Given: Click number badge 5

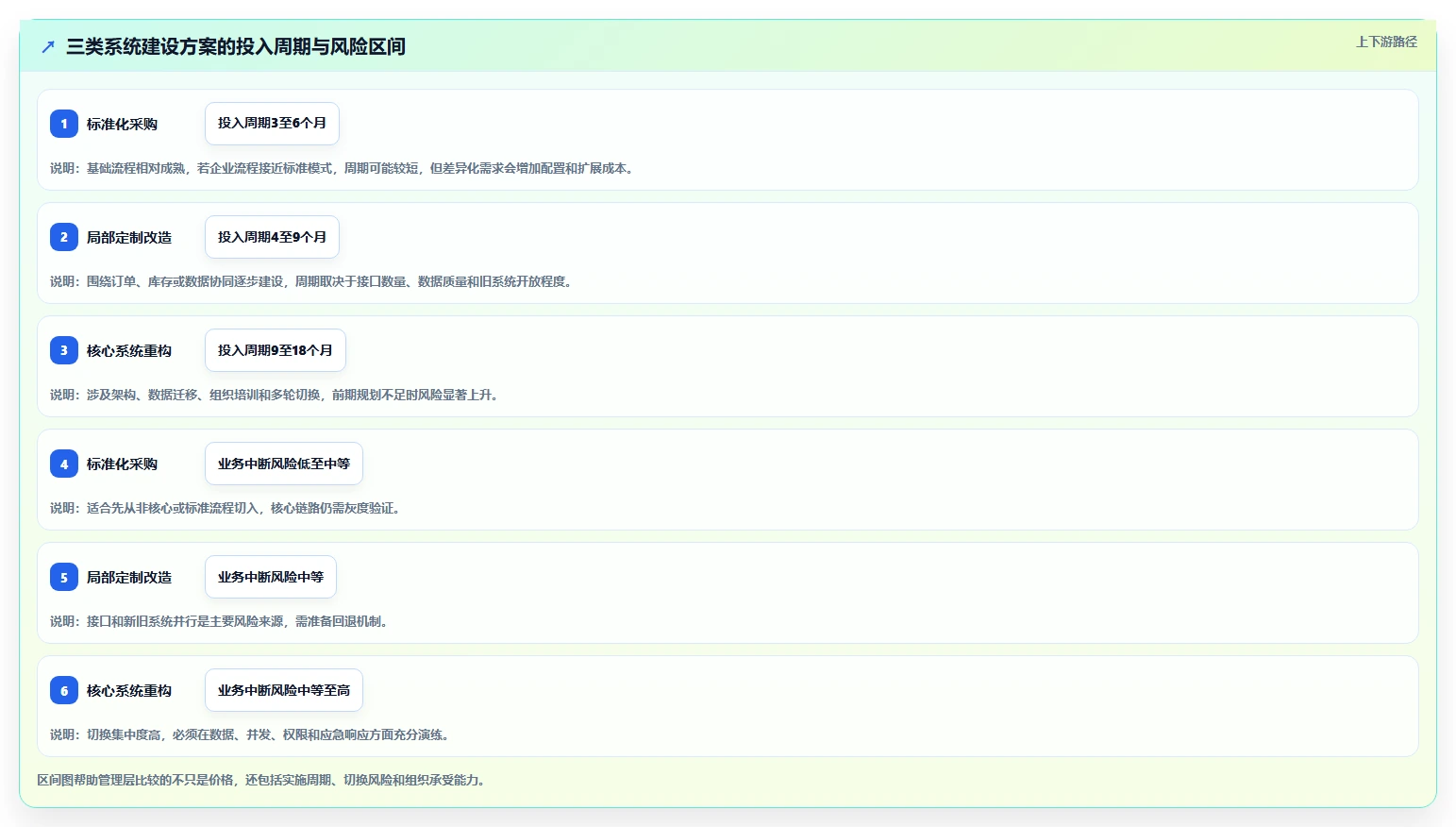Looking at the screenshot, I should click(x=64, y=577).
